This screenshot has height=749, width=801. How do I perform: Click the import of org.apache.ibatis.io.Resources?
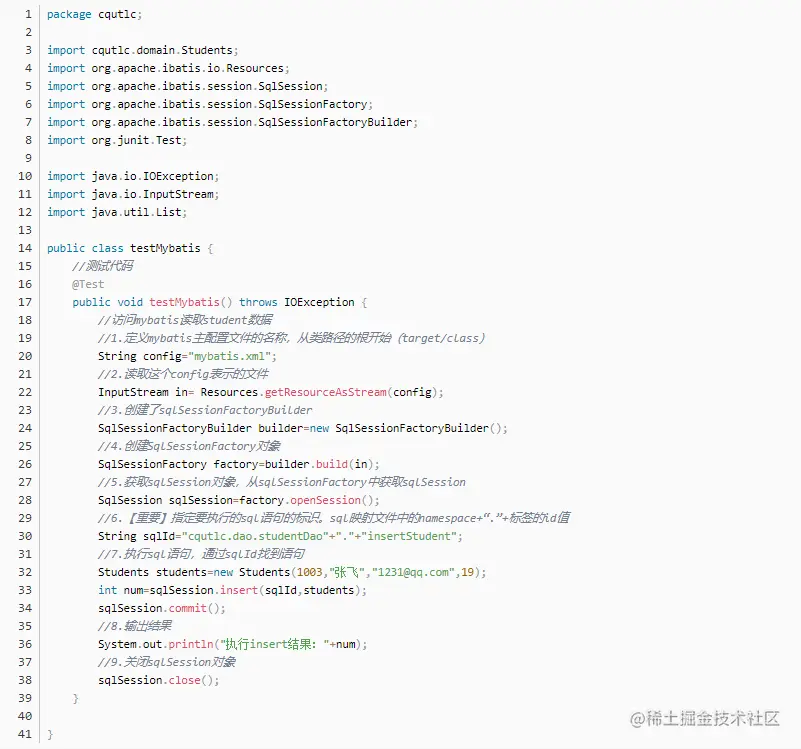point(168,68)
